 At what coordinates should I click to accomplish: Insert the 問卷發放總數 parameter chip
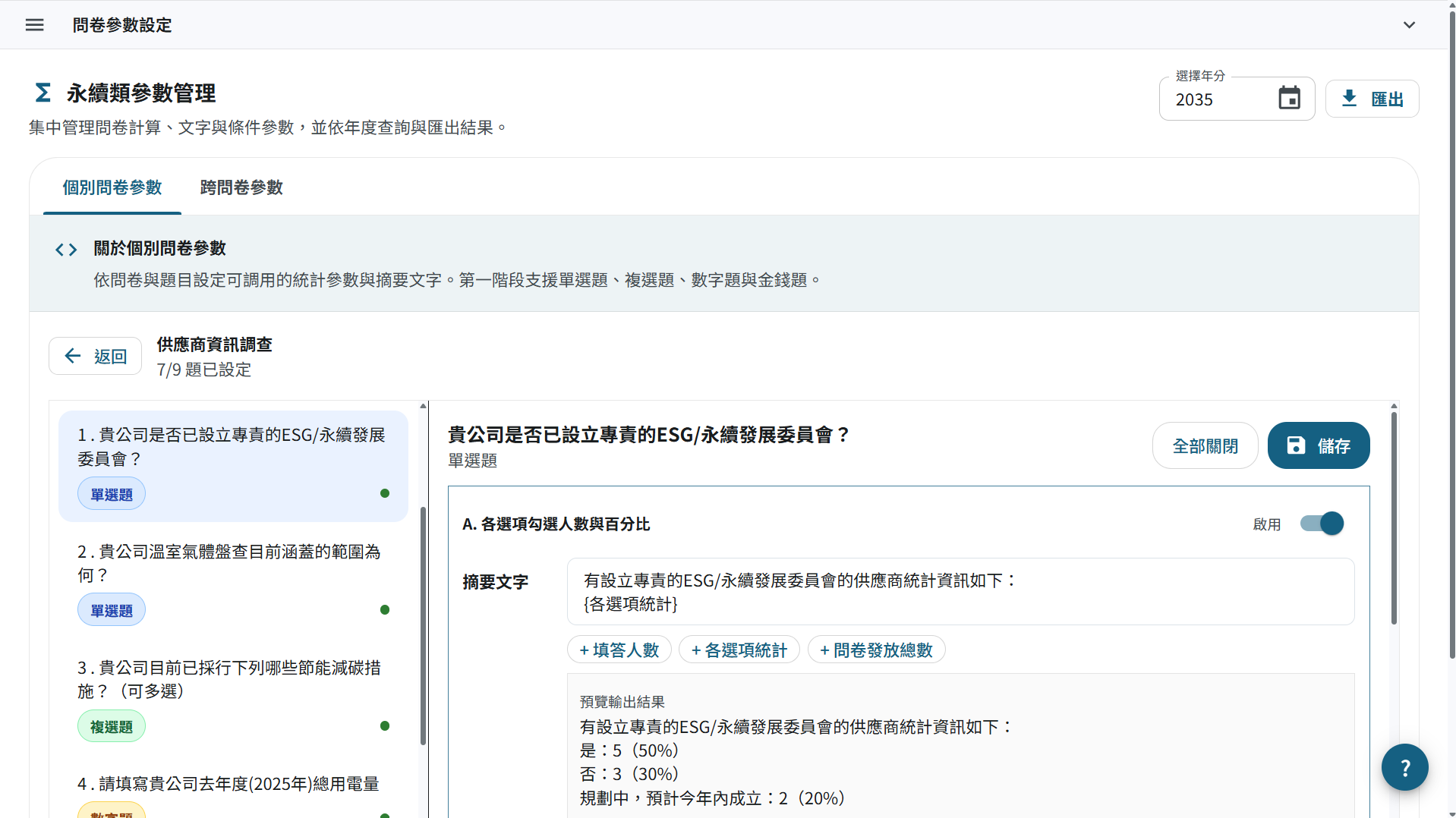(876, 650)
